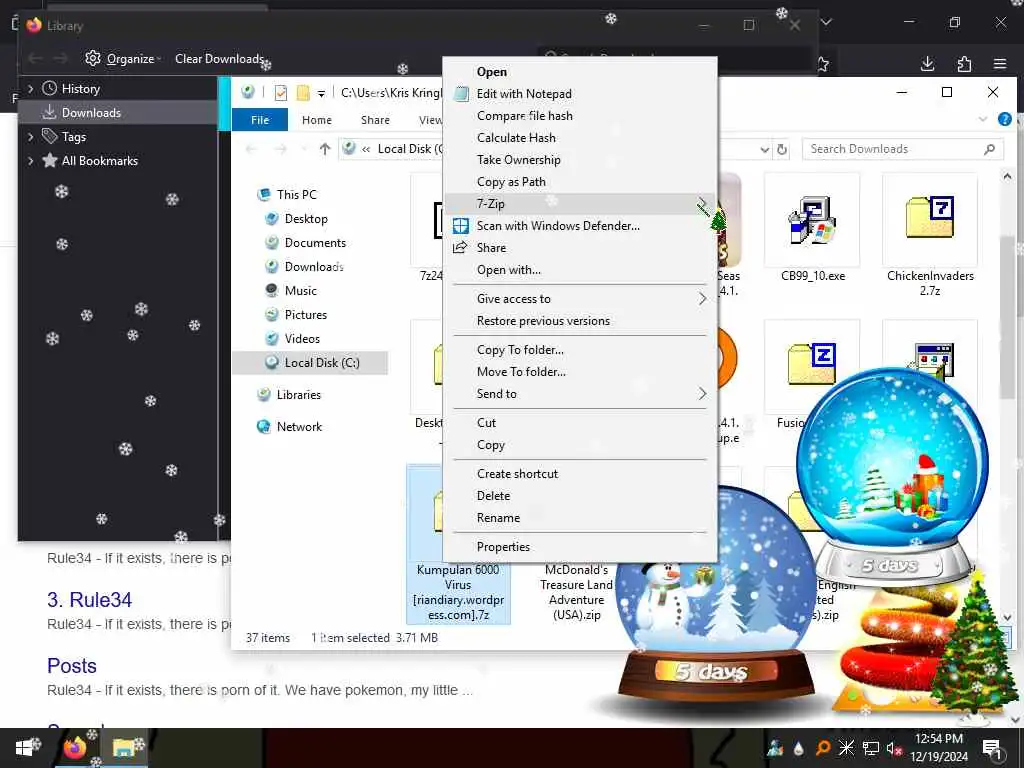Screen dimensions: 1024x768
Task: Click the refresh button beside the address bar
Action: click(782, 150)
